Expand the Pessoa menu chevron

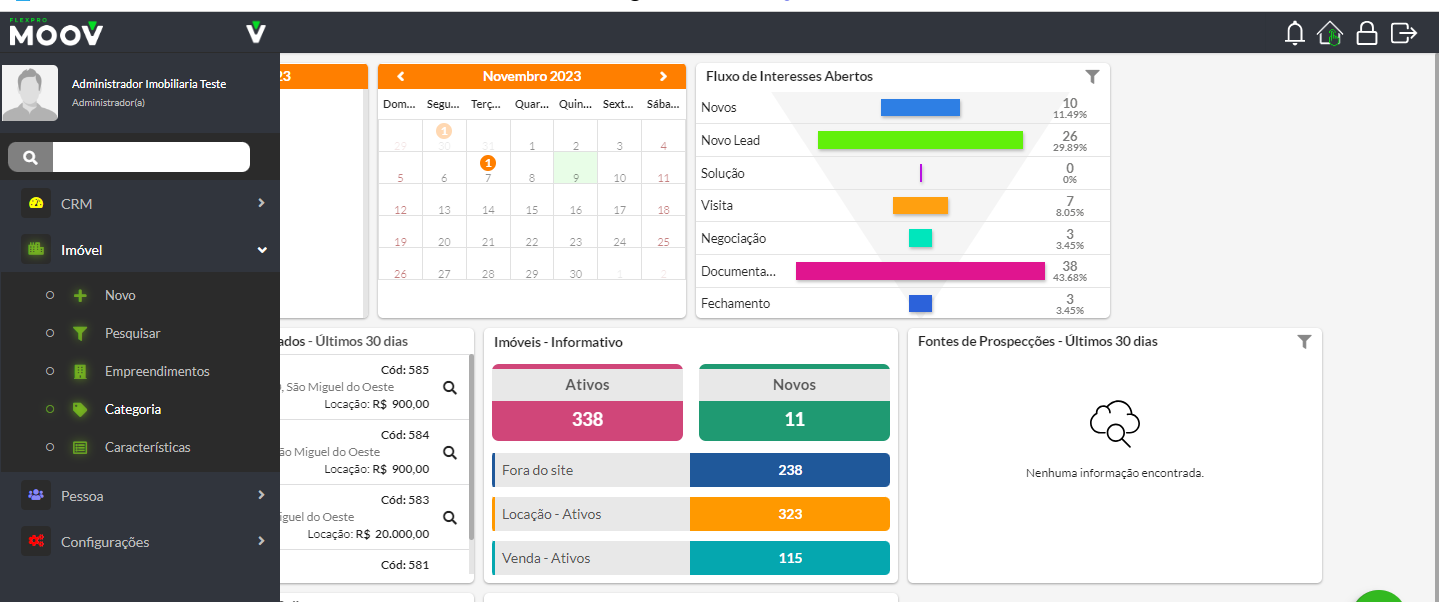pos(261,495)
